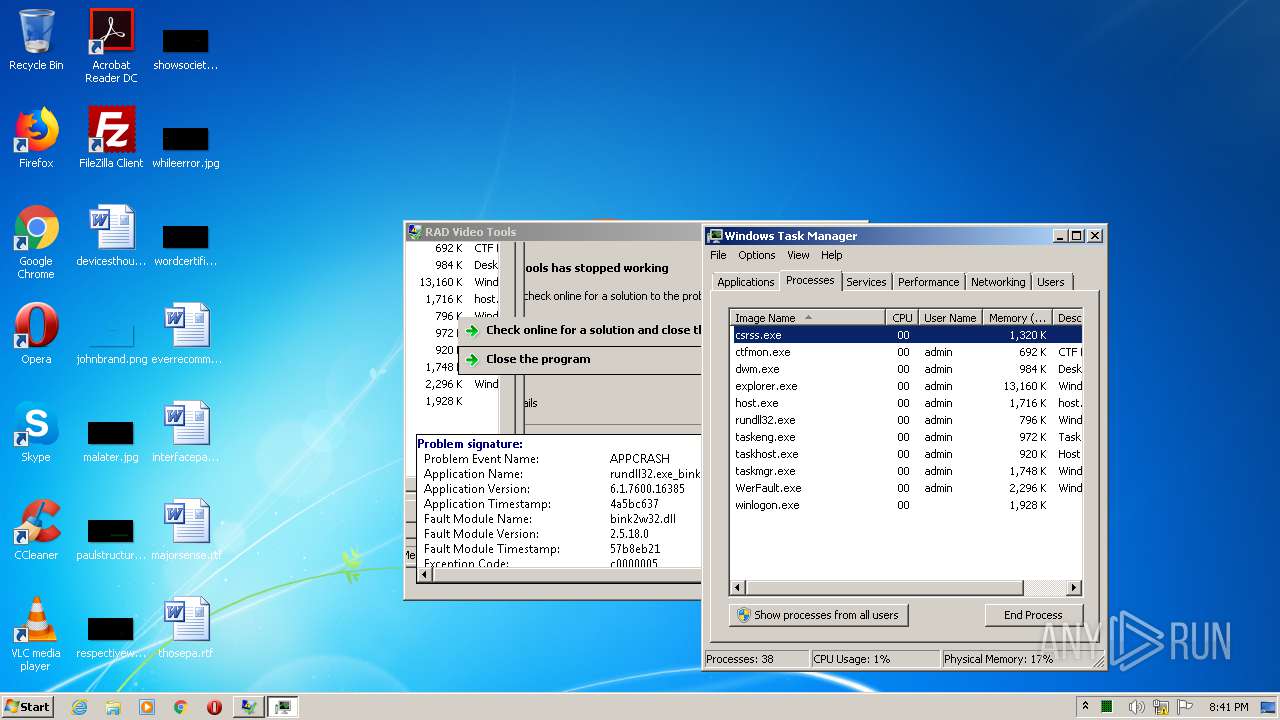Click Opera icon in taskbar
The image size is (1280, 720).
point(214,707)
